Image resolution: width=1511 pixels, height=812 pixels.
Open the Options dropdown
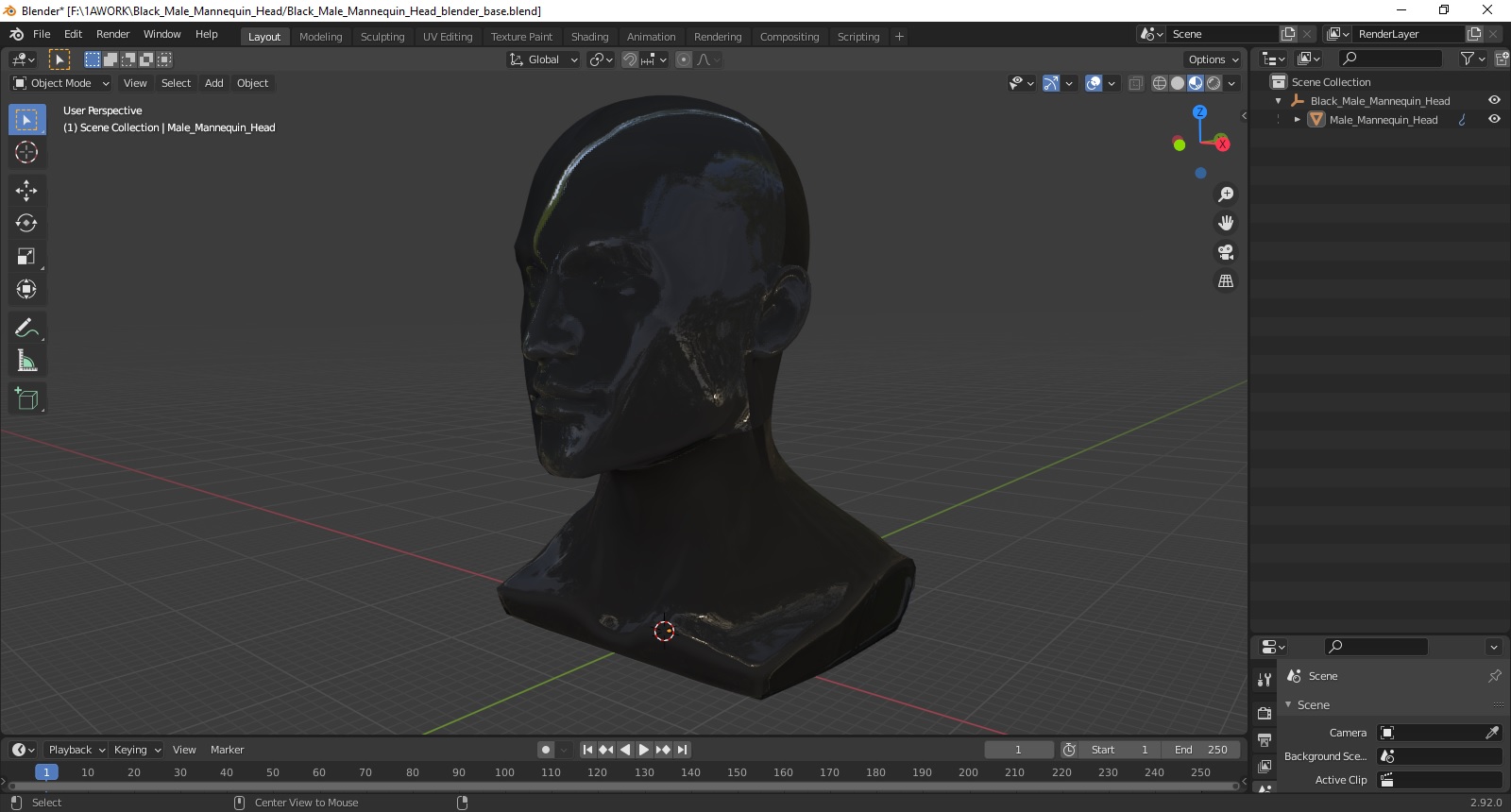pyautogui.click(x=1214, y=59)
